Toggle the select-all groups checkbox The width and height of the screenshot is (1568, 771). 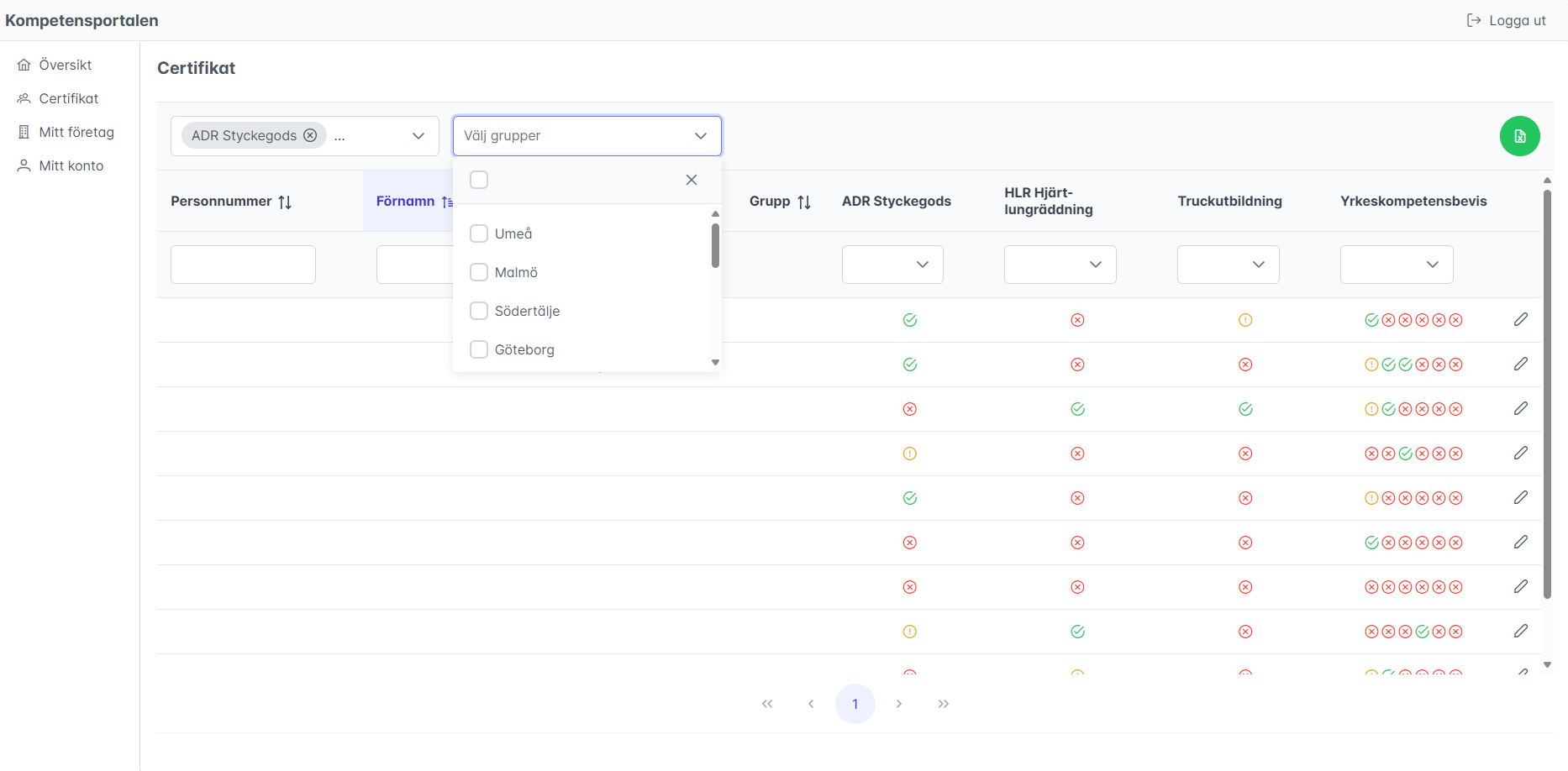tap(479, 180)
